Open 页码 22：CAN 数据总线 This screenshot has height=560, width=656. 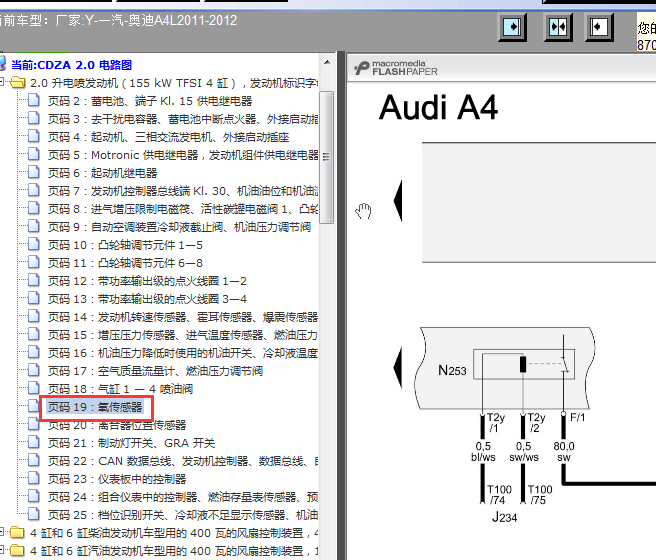tap(182, 461)
